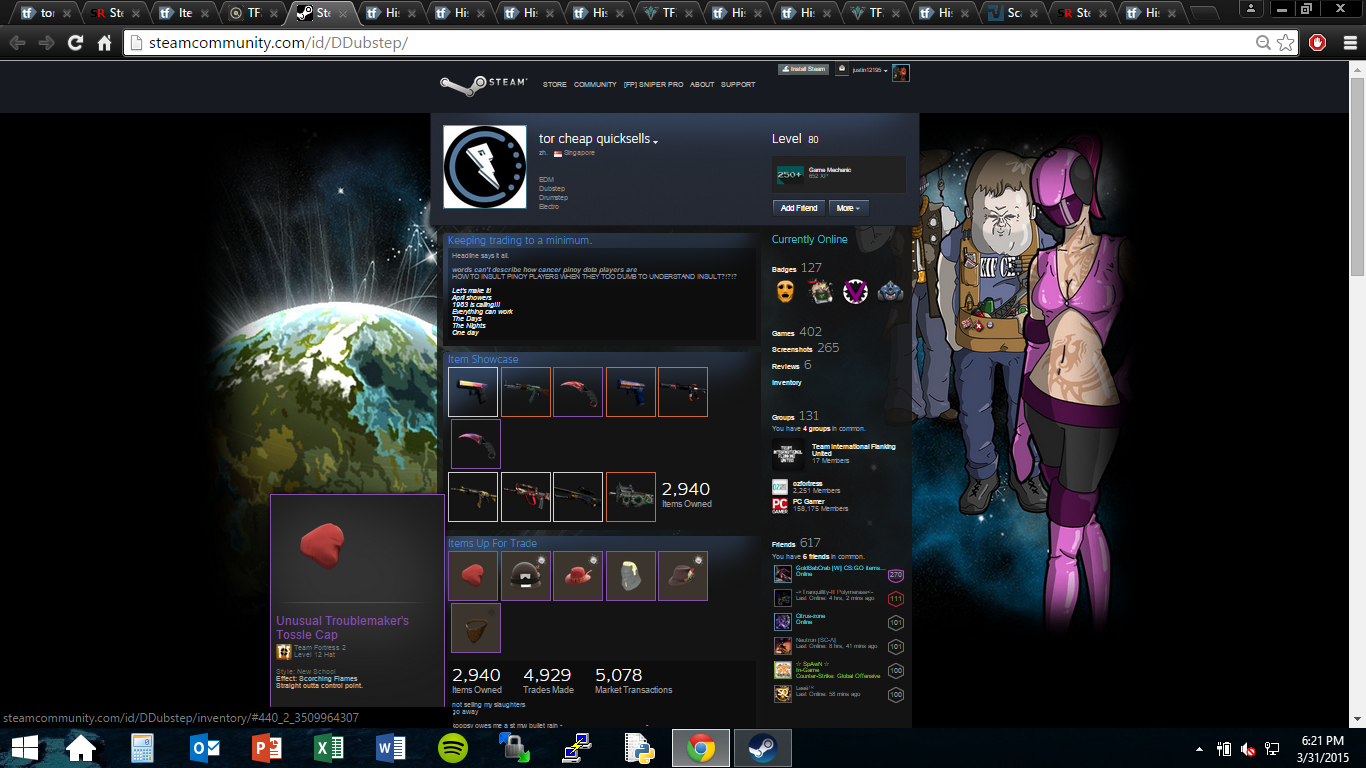Open the Inventory link in the sidebar
Viewport: 1366px width, 768px height.
tap(786, 383)
